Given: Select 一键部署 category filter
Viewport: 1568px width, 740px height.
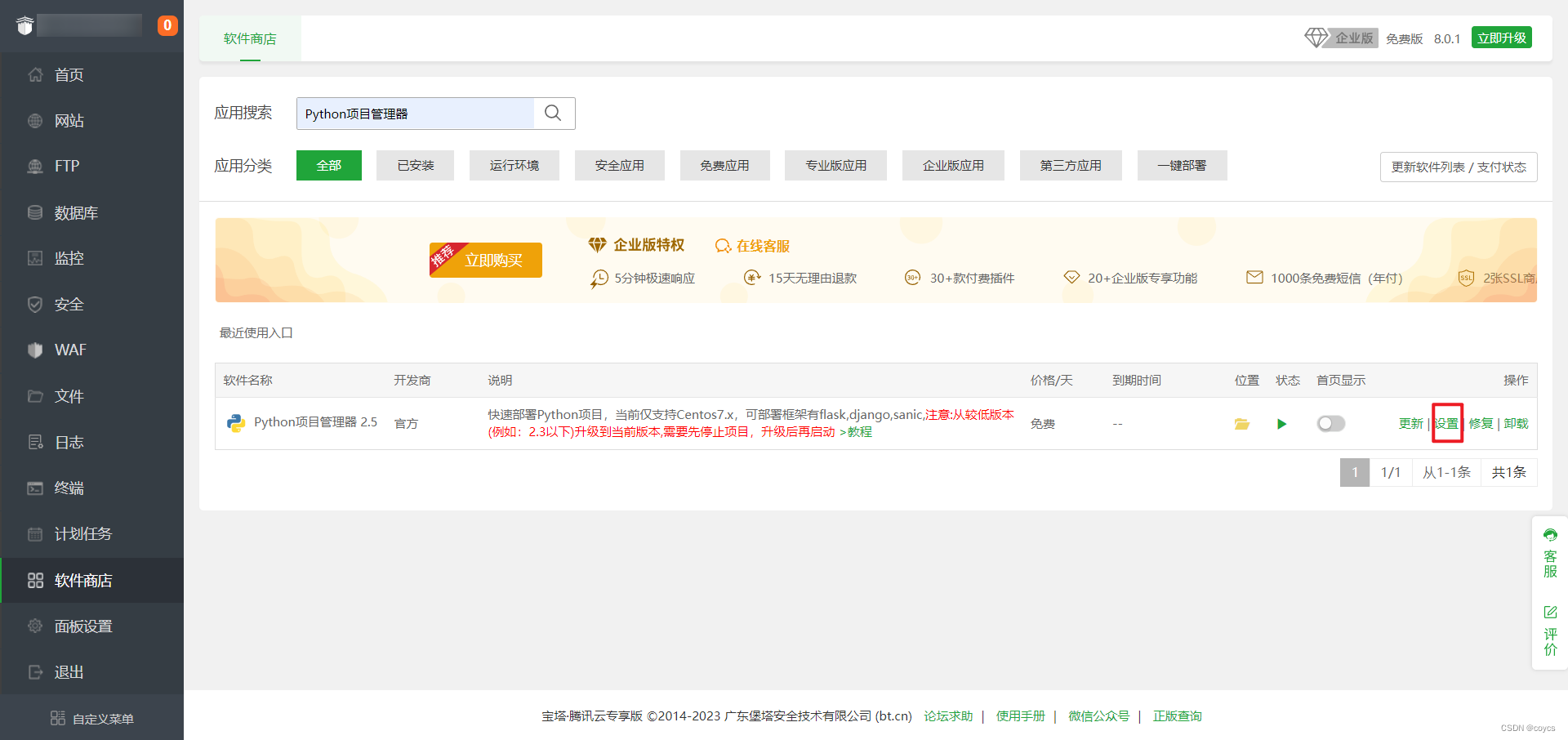Looking at the screenshot, I should point(1182,165).
